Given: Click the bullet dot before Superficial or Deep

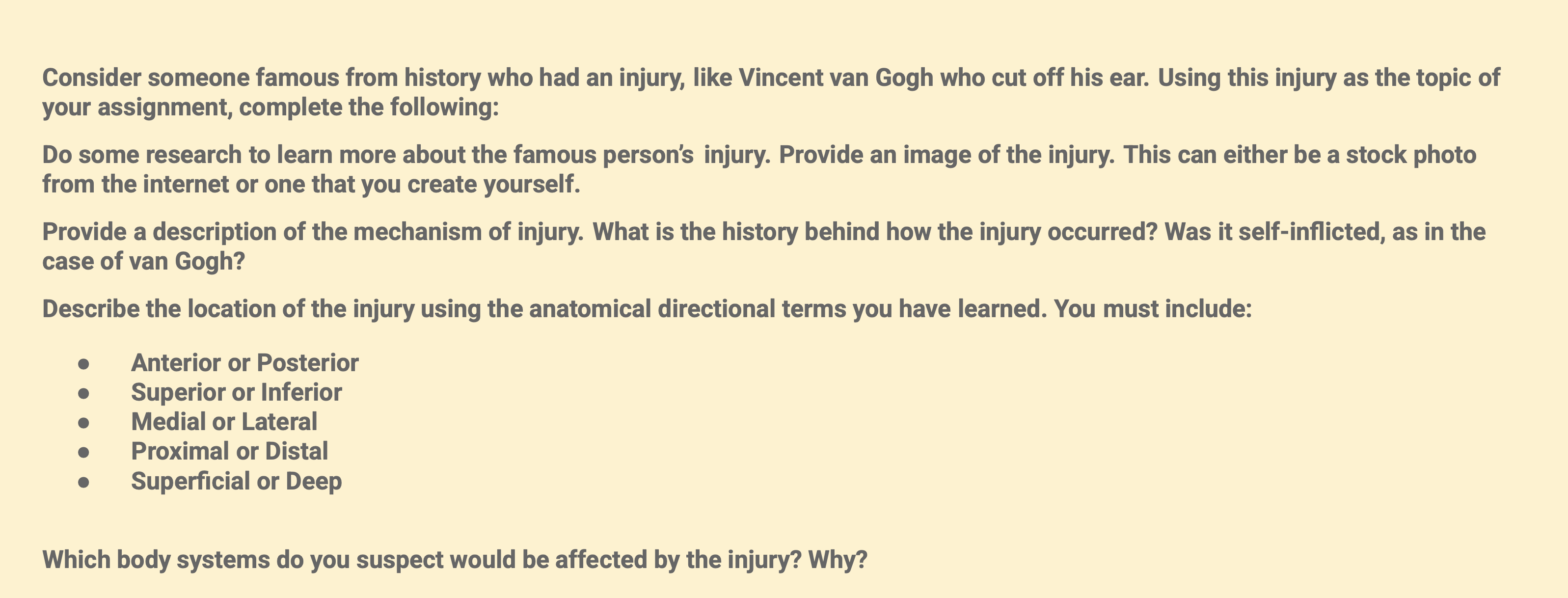Looking at the screenshot, I should coord(84,482).
